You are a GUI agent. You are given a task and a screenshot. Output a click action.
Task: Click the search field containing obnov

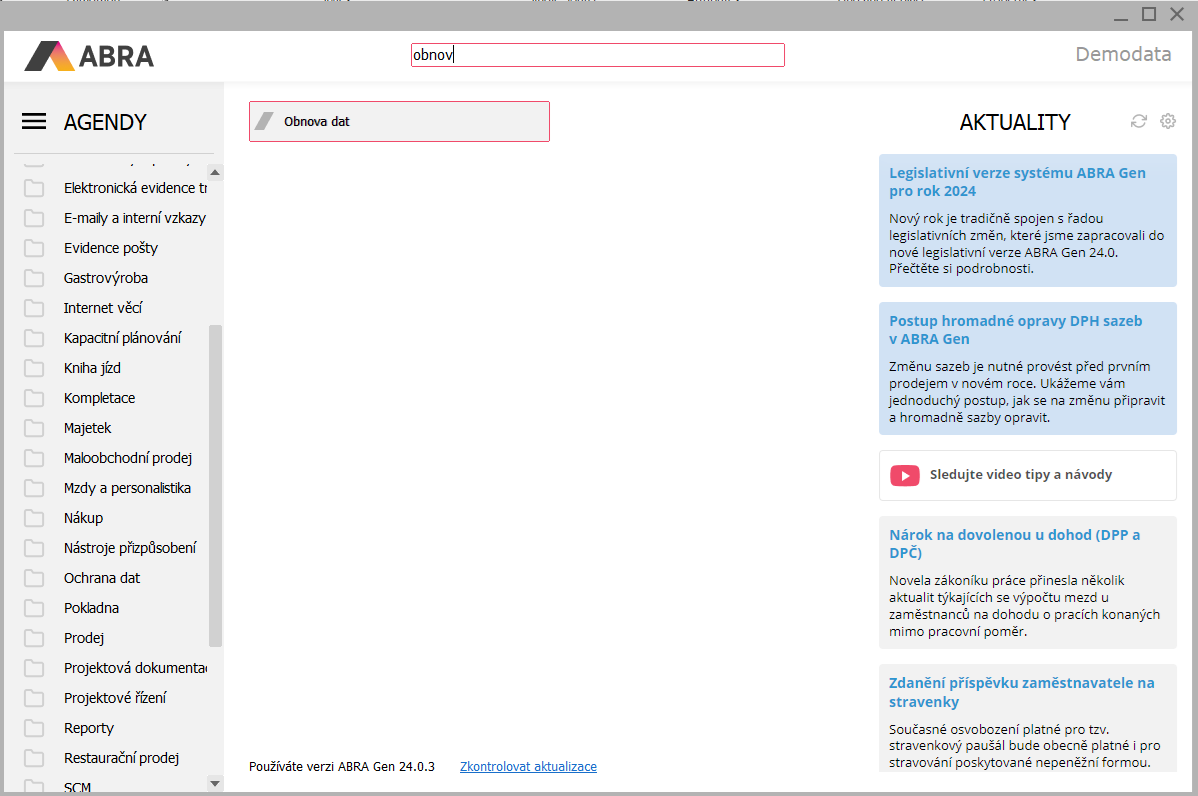[x=597, y=55]
